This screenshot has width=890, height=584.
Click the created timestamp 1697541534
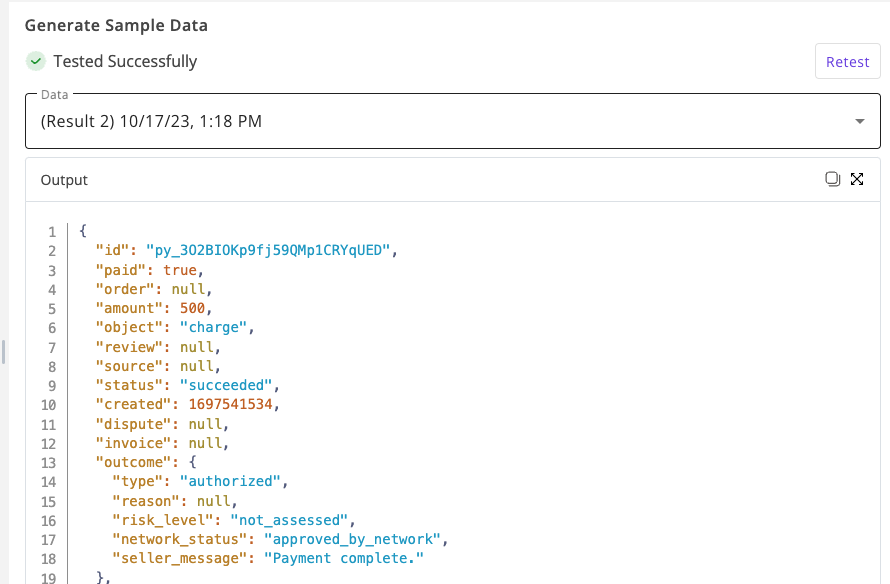[230, 404]
